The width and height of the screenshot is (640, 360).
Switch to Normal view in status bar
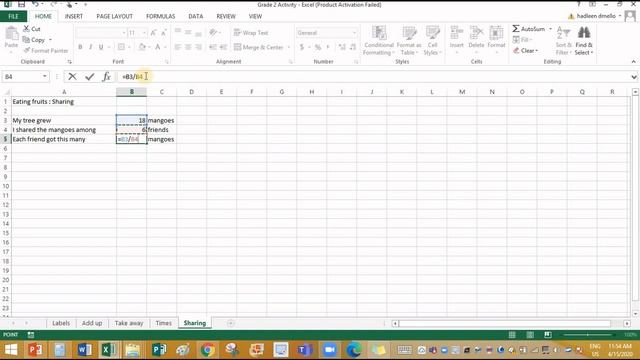point(512,335)
